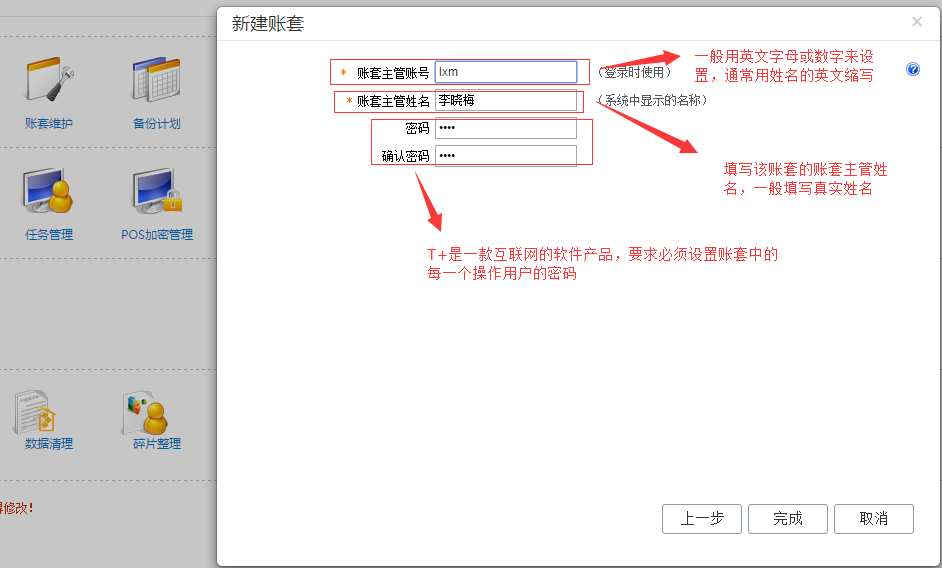Select the 确认密码 password field

(x=505, y=156)
